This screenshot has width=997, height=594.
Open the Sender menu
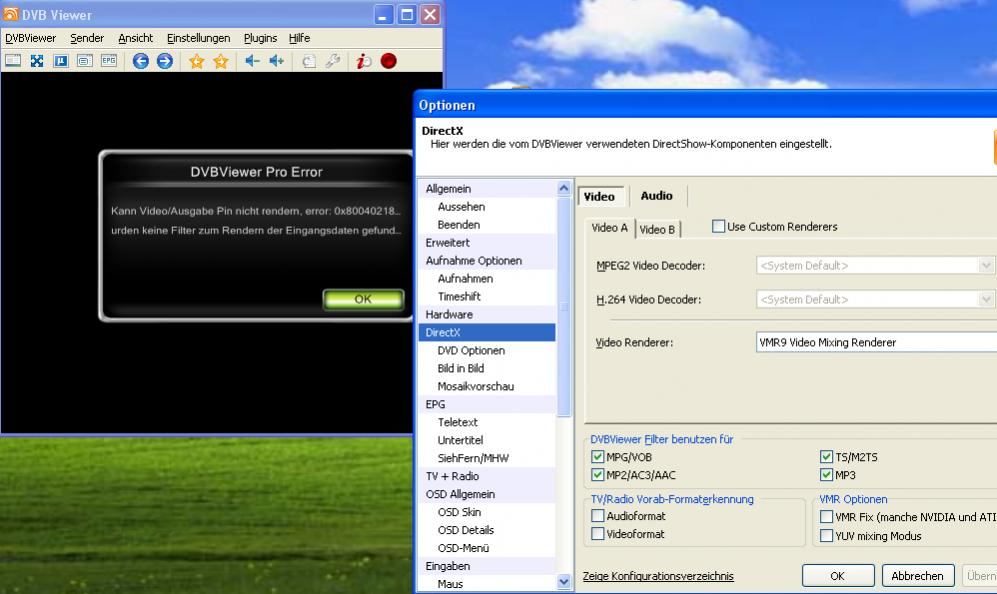[x=86, y=38]
